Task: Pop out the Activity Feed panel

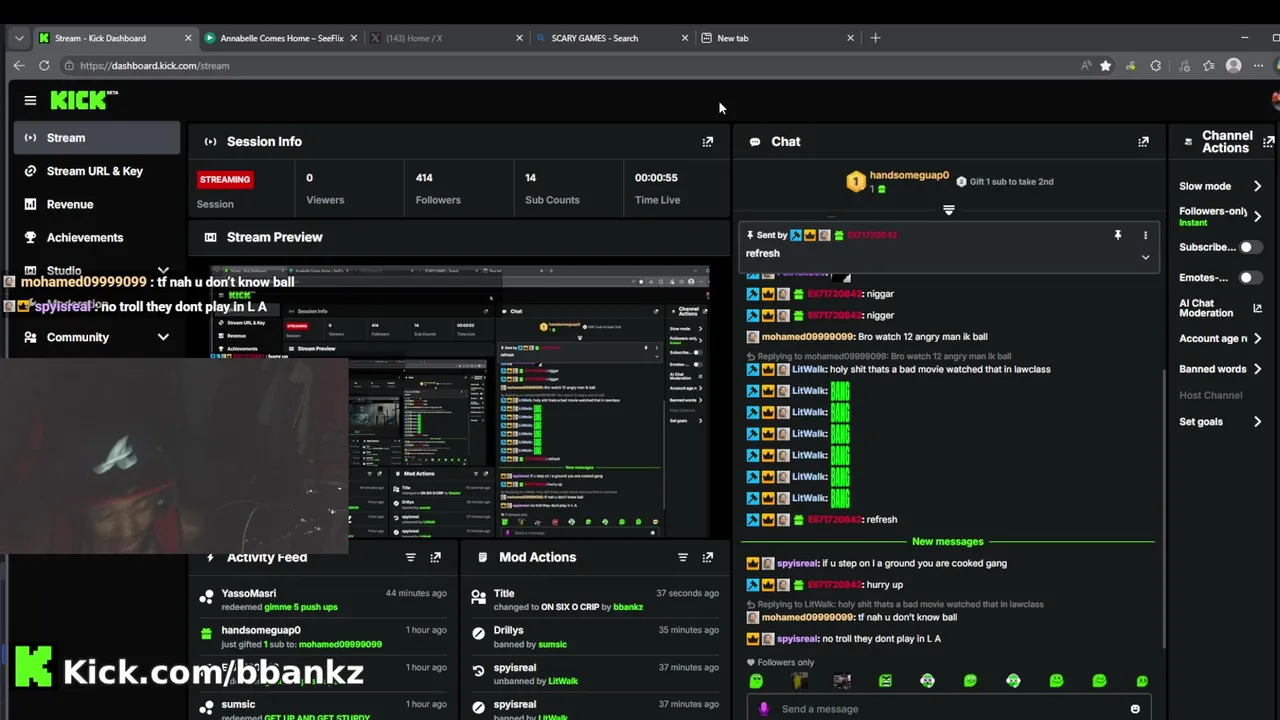Action: [435, 557]
